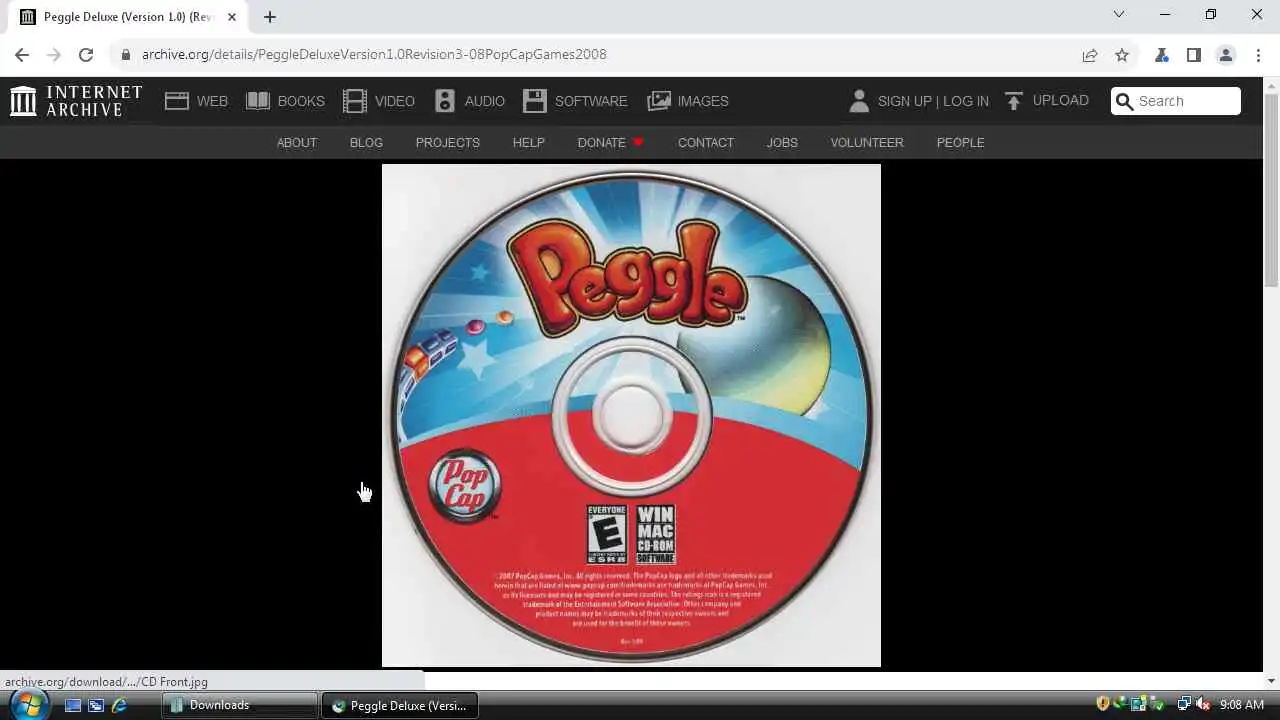Image resolution: width=1280 pixels, height=720 pixels.
Task: Click LOG IN link
Action: (x=965, y=101)
